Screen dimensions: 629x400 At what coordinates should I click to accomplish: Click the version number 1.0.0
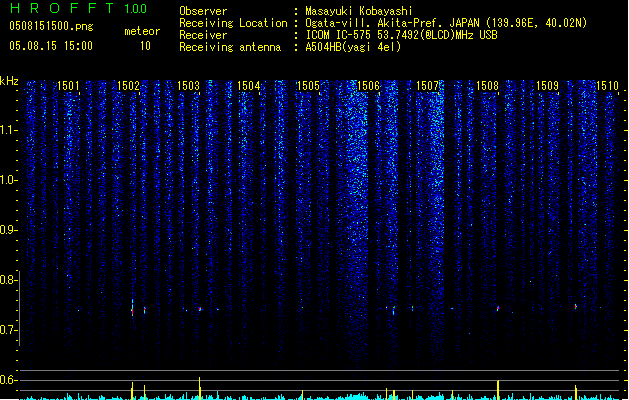(135, 8)
